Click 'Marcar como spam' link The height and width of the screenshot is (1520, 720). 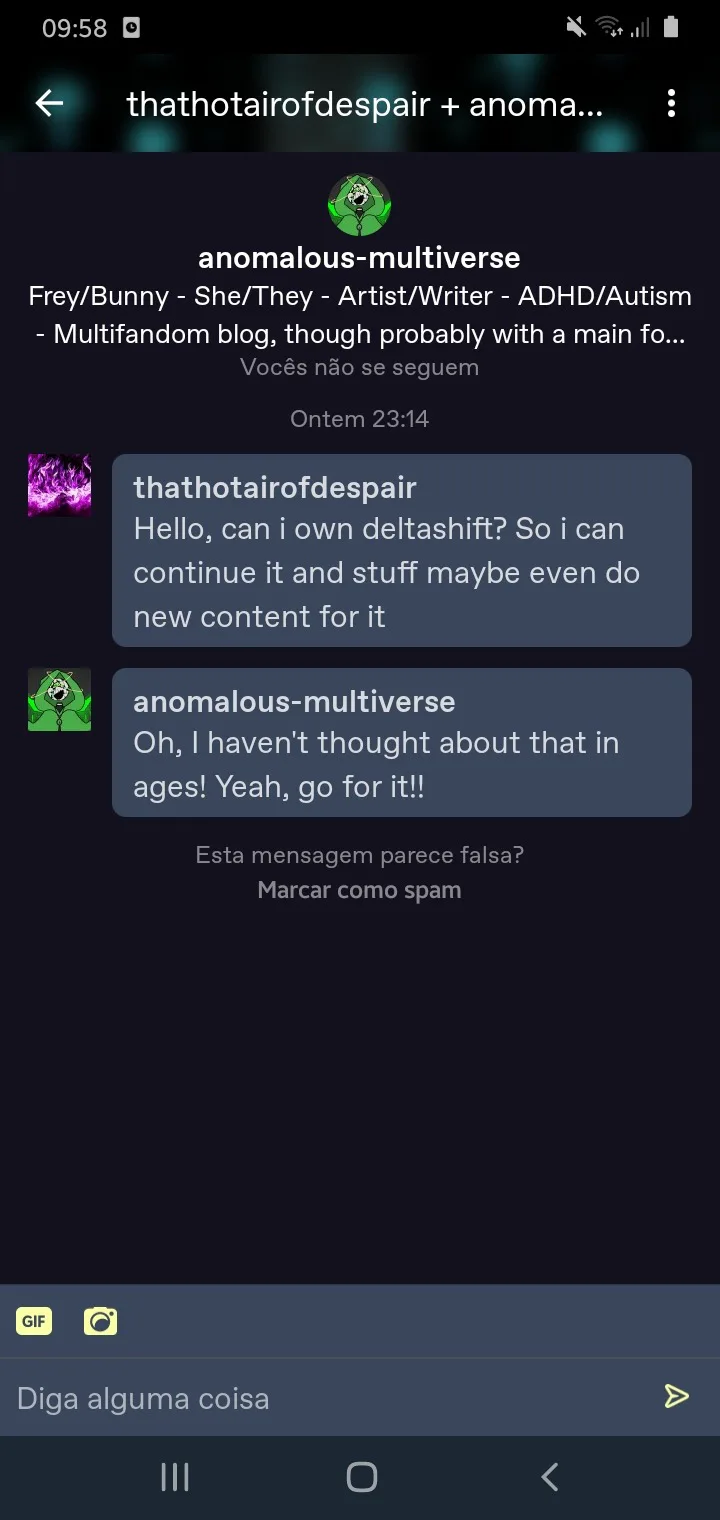pos(359,890)
